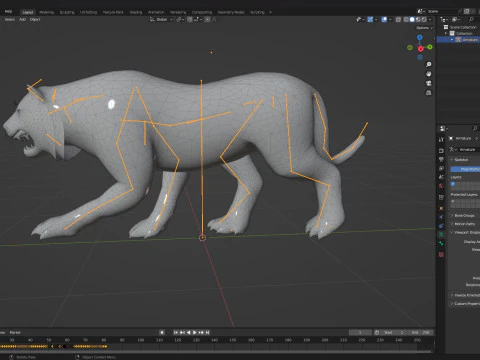This screenshot has width=480, height=360.
Task: Click the Pose Position button
Action: coord(465,169)
